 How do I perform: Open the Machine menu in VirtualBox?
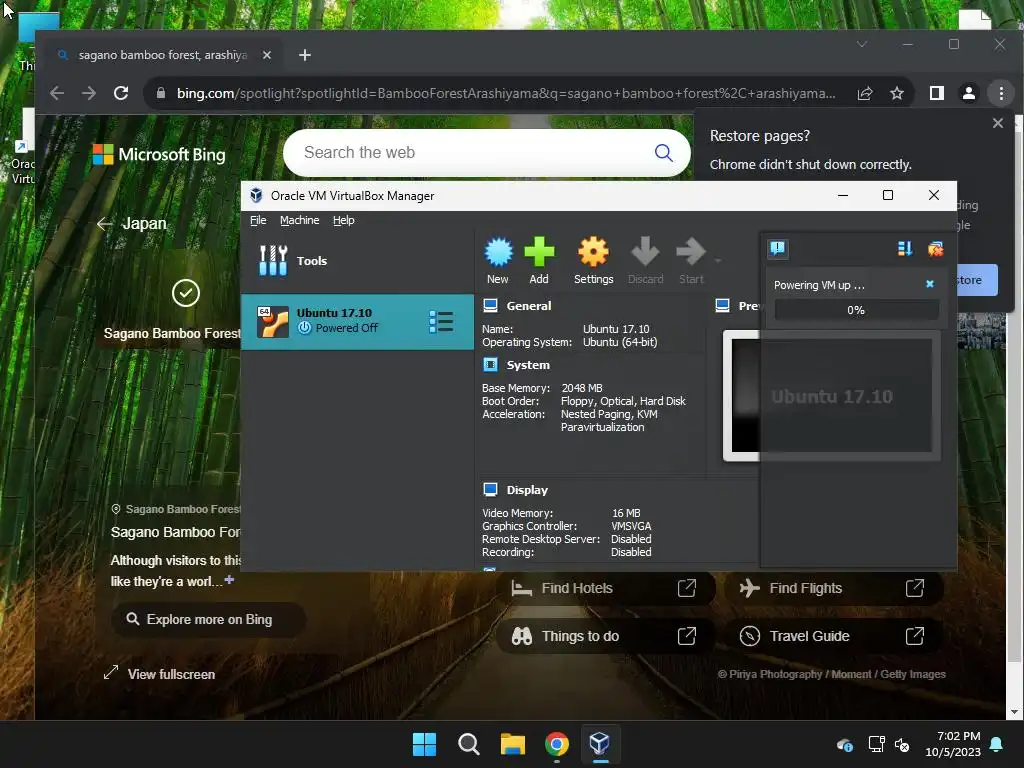(x=300, y=220)
